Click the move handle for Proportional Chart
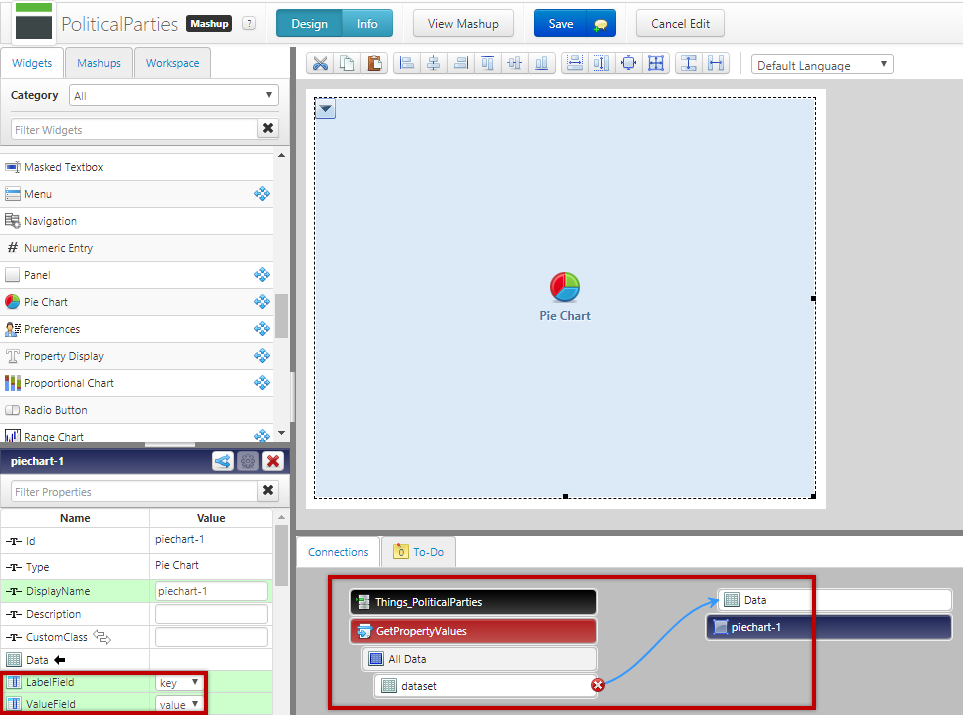 (x=262, y=383)
